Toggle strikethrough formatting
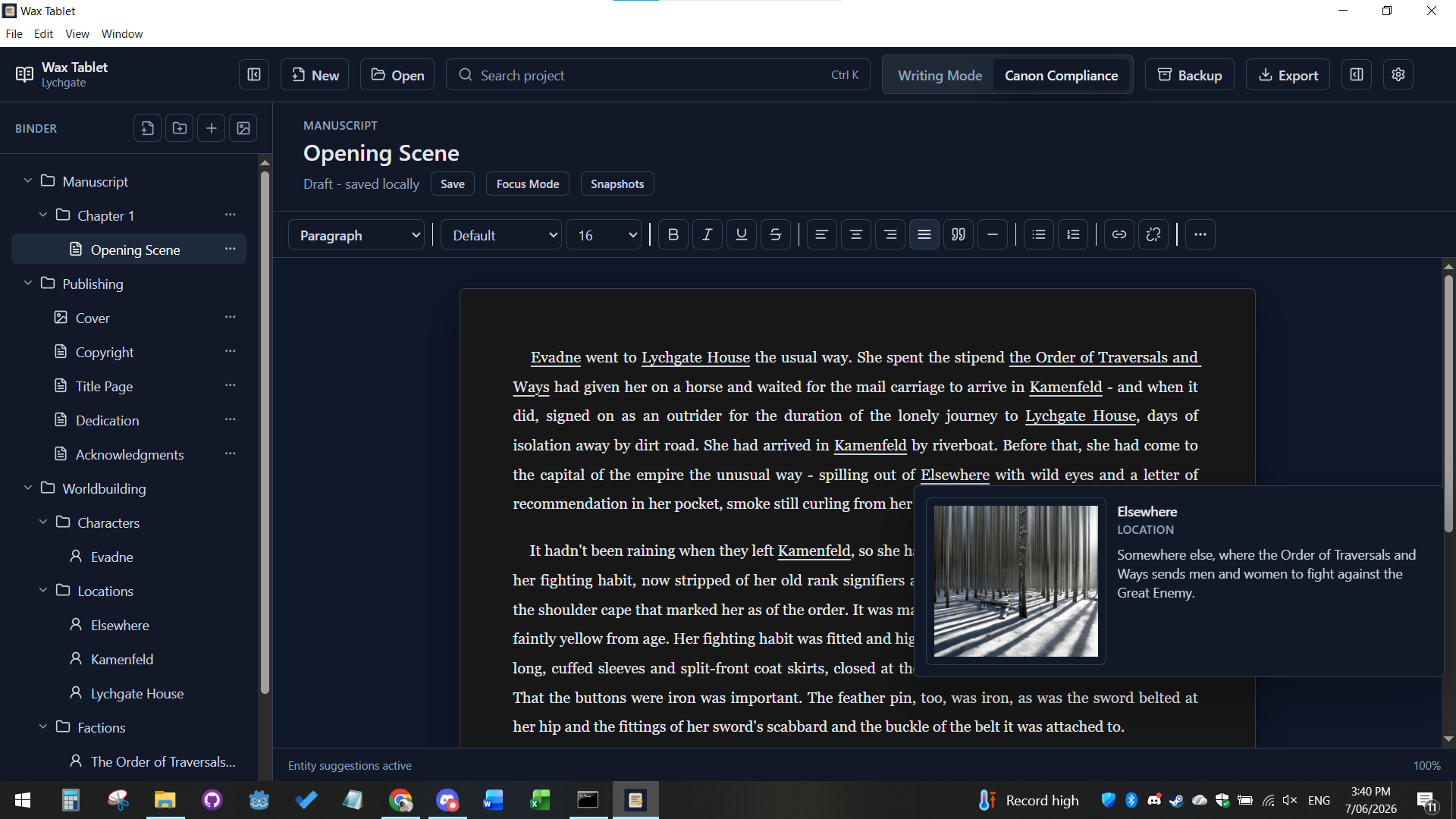 [x=776, y=234]
